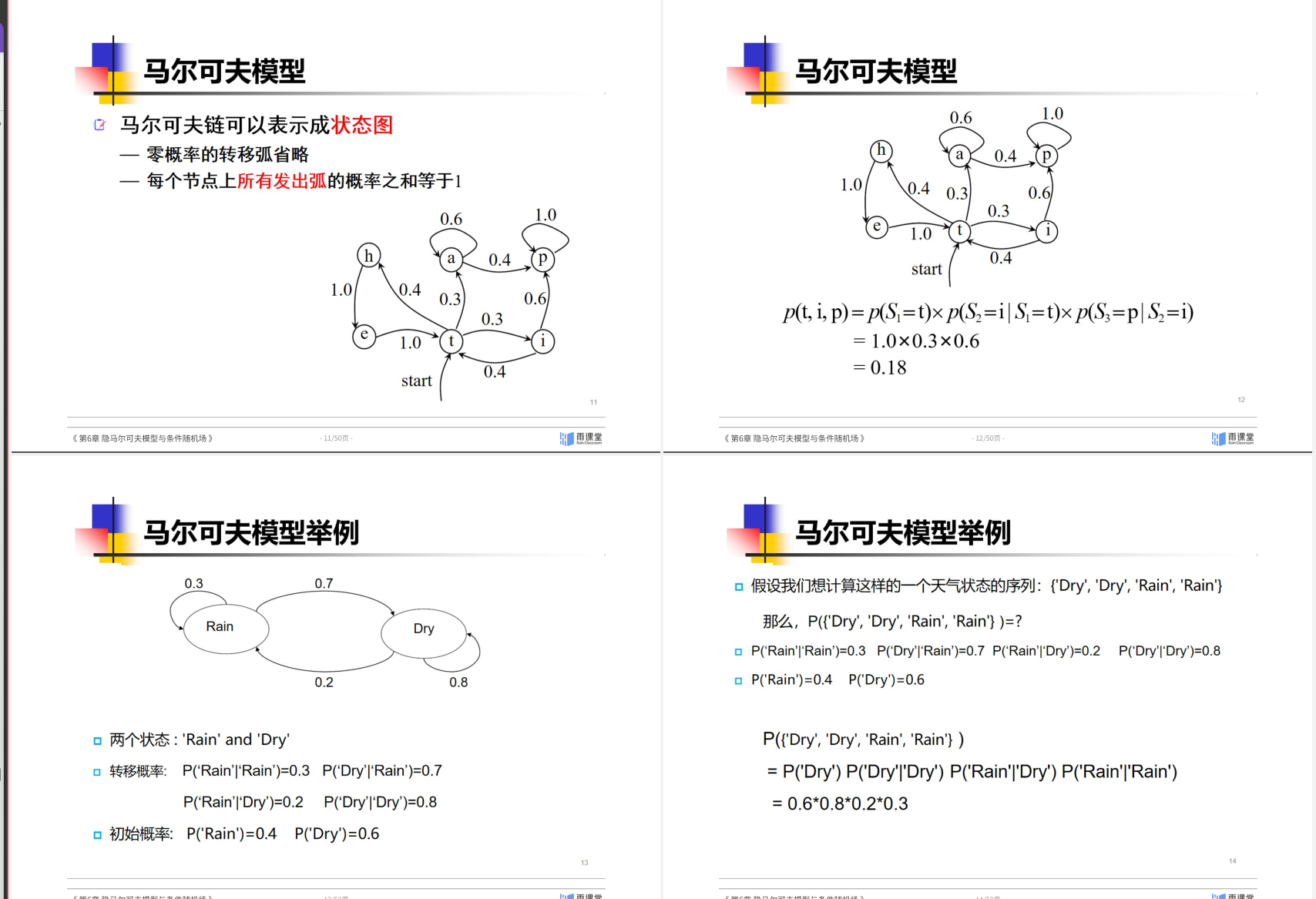Click the square bullet before 假设我们想计算
Image resolution: width=1316 pixels, height=899 pixels.
738,587
